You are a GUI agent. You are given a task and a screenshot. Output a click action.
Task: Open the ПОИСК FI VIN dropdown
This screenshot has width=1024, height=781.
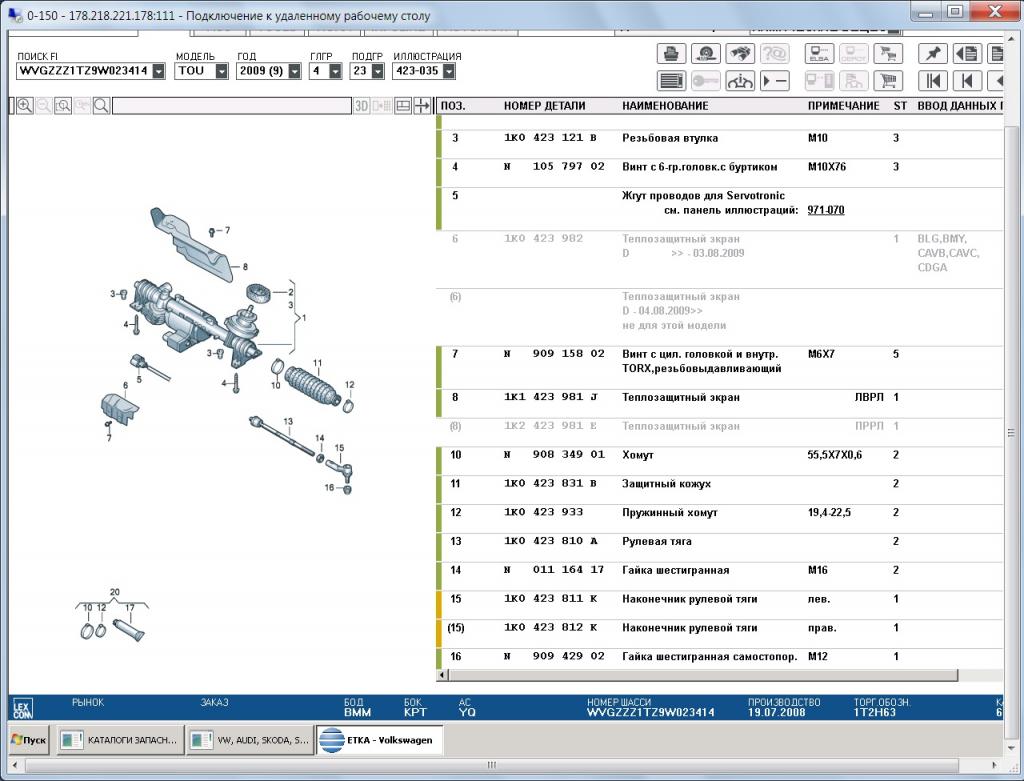click(159, 71)
